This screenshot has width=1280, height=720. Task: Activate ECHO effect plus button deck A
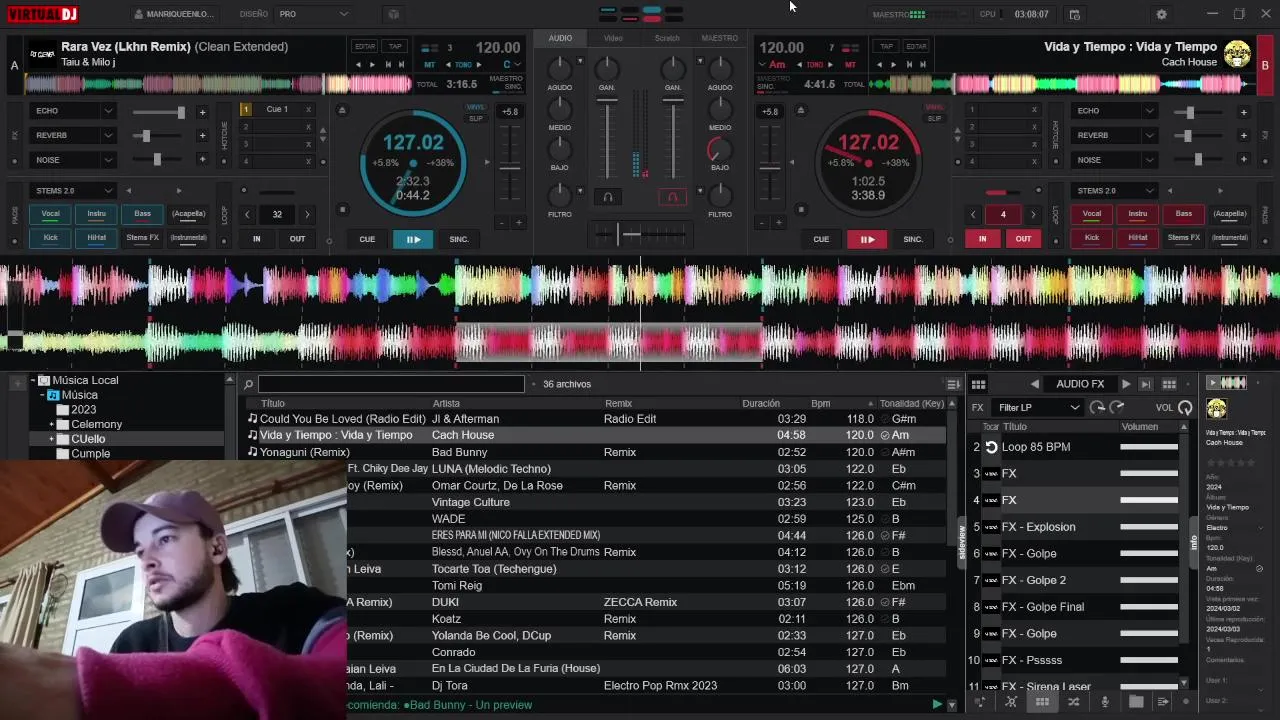pyautogui.click(x=202, y=112)
